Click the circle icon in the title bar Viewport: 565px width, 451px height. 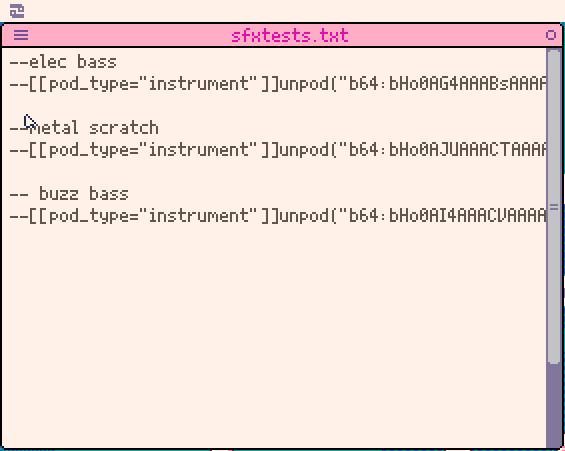coord(551,35)
